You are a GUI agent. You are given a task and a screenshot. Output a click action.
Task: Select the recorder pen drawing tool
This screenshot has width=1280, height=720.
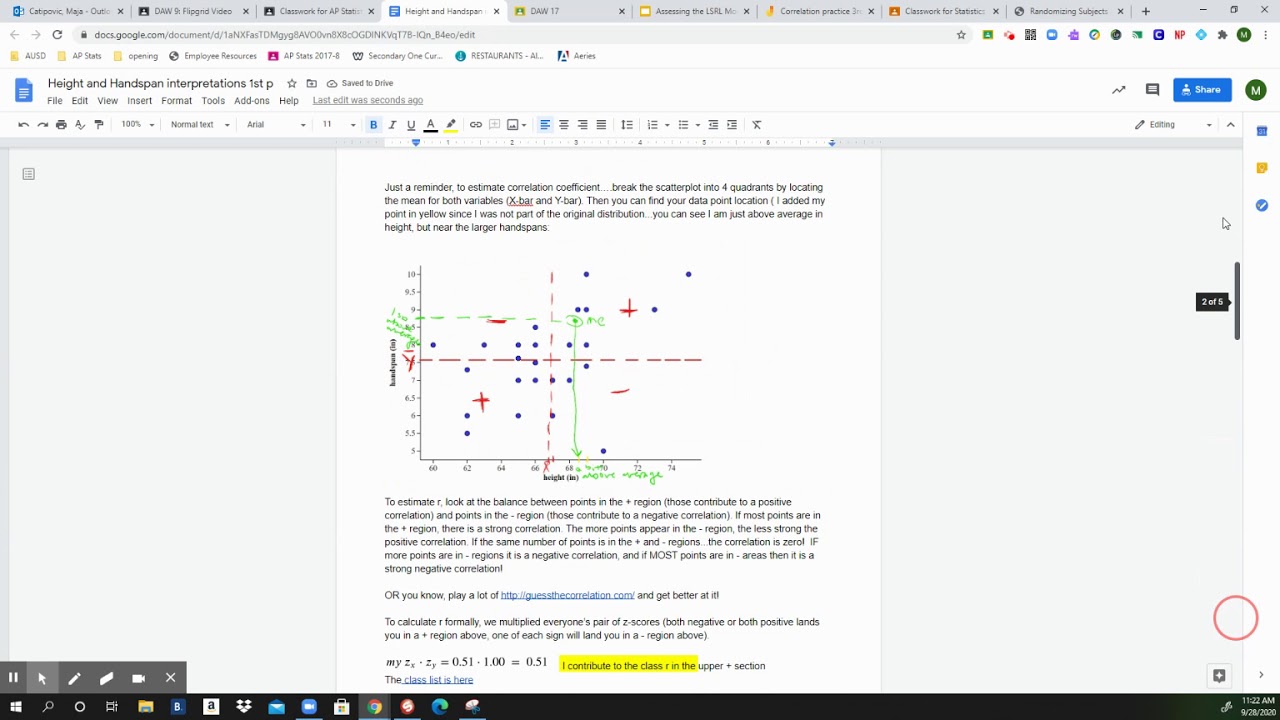(x=74, y=677)
